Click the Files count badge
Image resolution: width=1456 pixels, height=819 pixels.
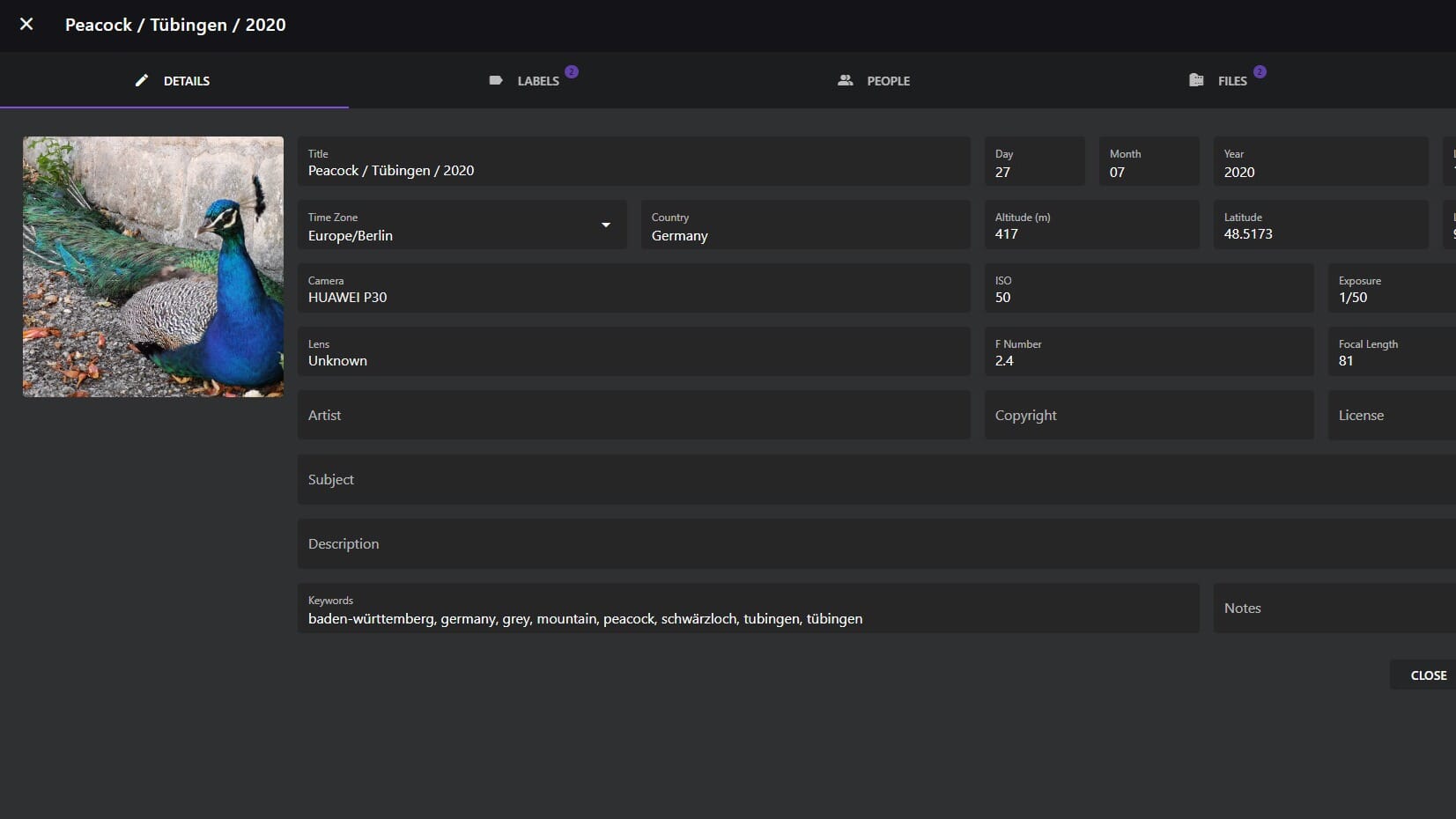click(x=1260, y=71)
